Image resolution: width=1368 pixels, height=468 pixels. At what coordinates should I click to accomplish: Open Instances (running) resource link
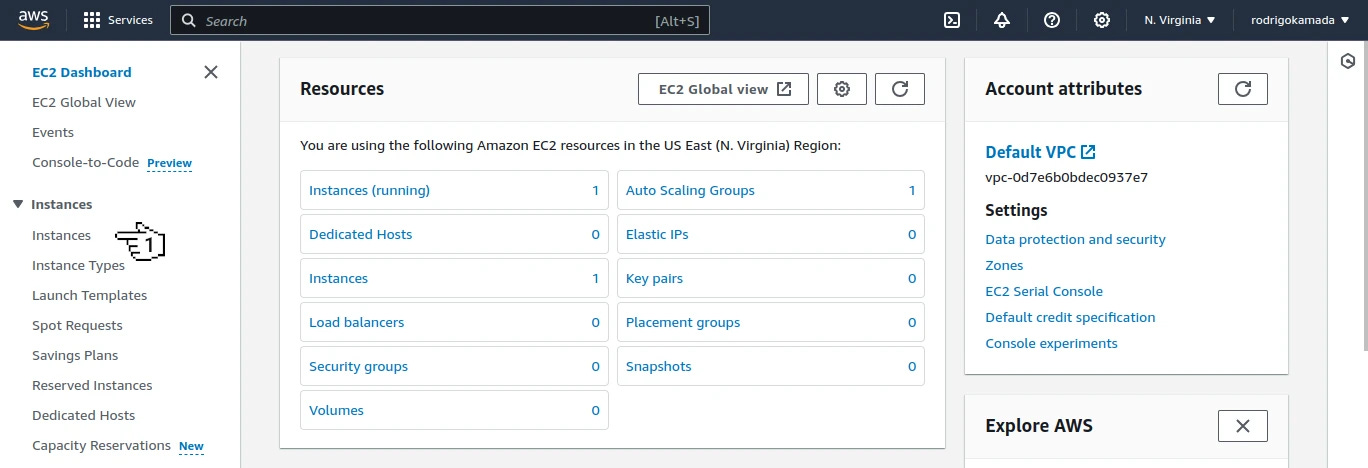369,190
